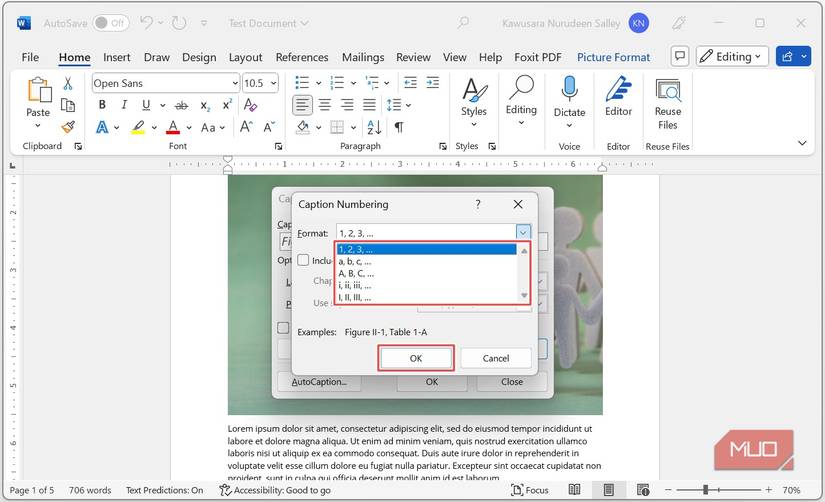Click AutoCaption button in Caption dialog
Viewport: 825px width, 502px height.
[319, 381]
